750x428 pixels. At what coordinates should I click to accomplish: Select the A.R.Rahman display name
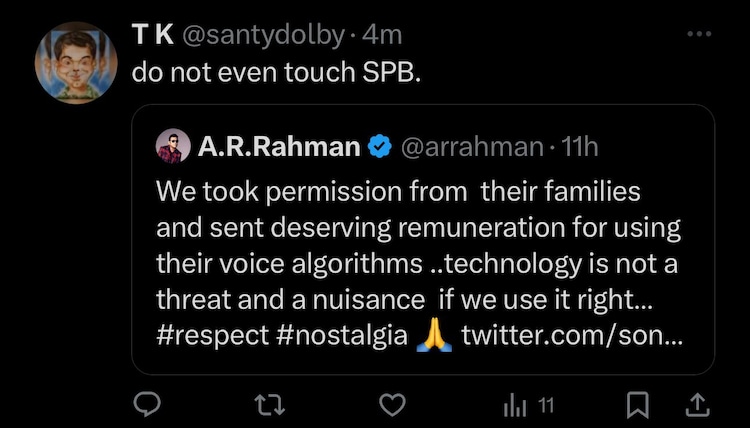click(x=279, y=147)
